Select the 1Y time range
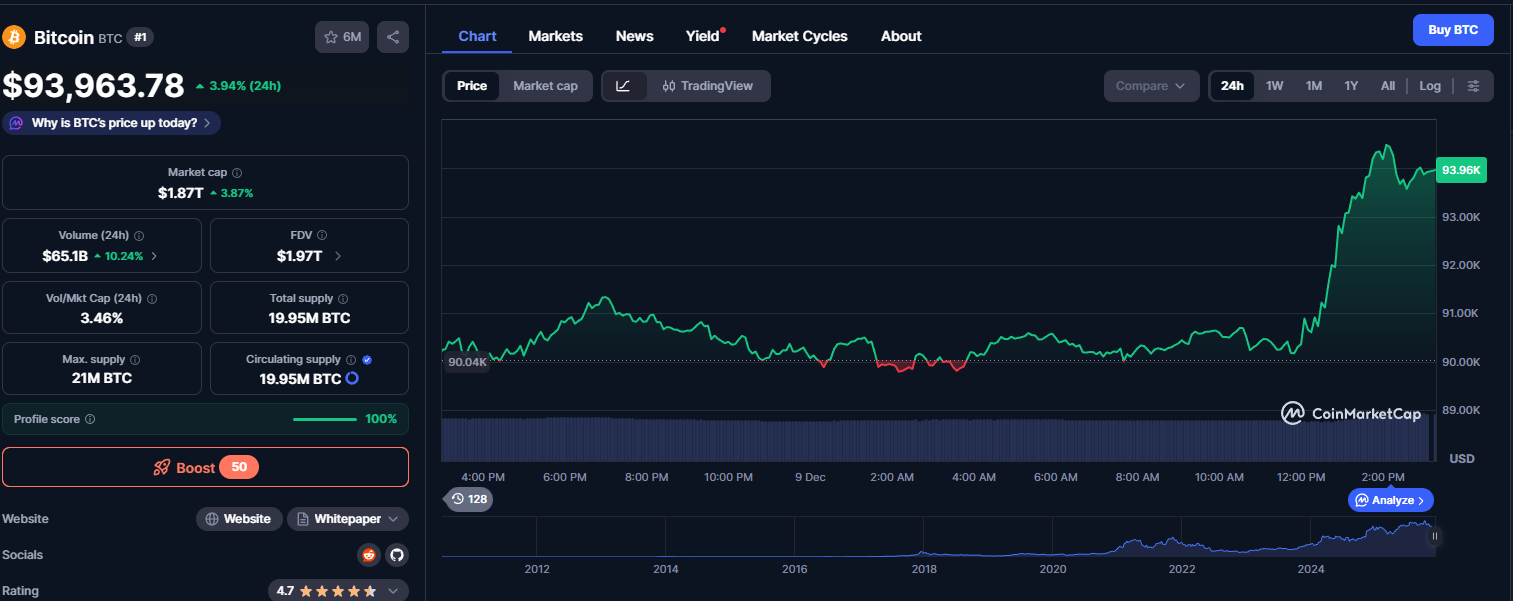The image size is (1513, 601). click(1350, 86)
